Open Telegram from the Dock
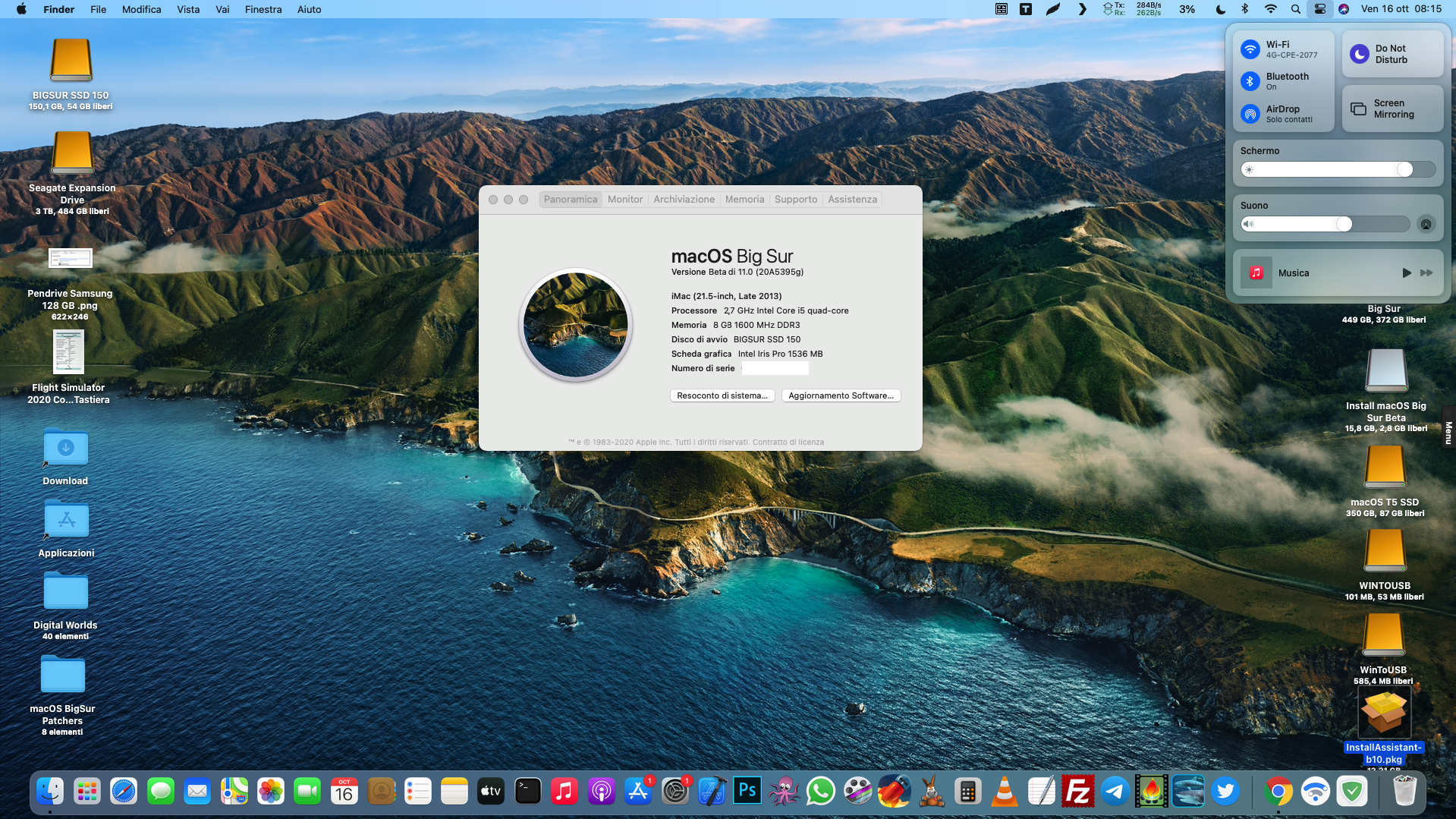 tap(1115, 792)
